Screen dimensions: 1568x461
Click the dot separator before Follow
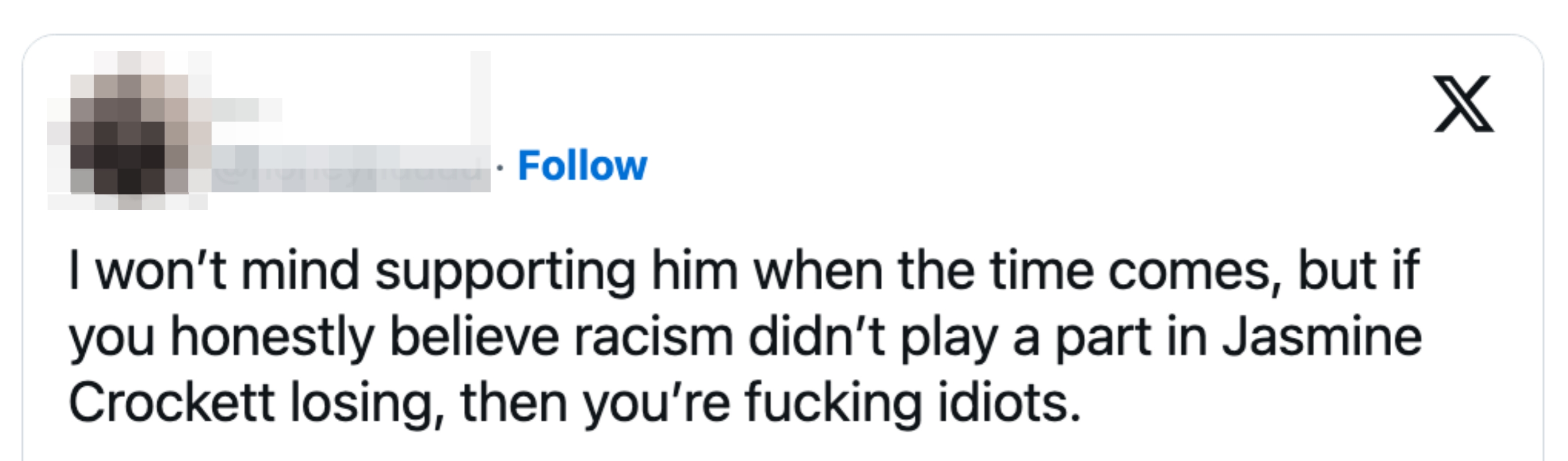[499, 167]
